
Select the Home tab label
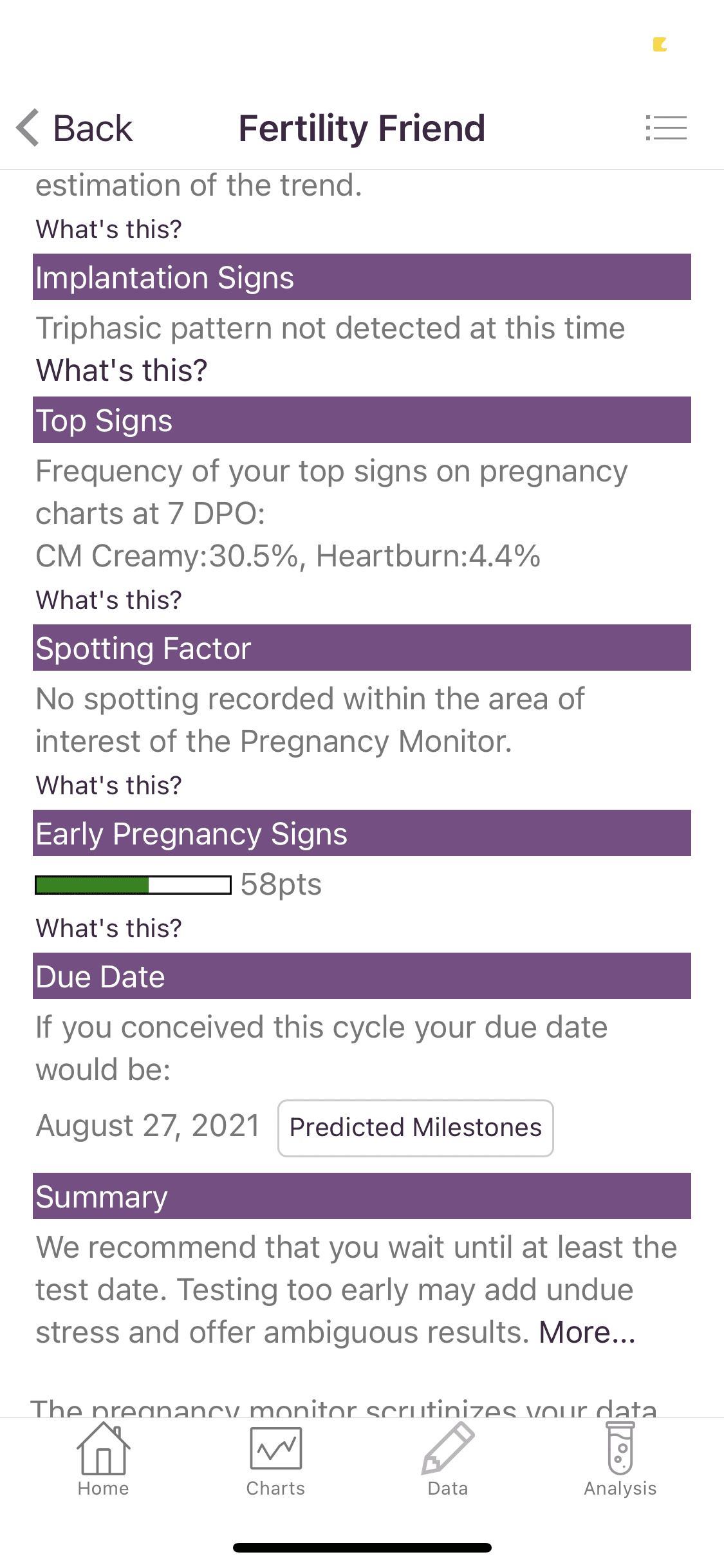pyautogui.click(x=103, y=1488)
